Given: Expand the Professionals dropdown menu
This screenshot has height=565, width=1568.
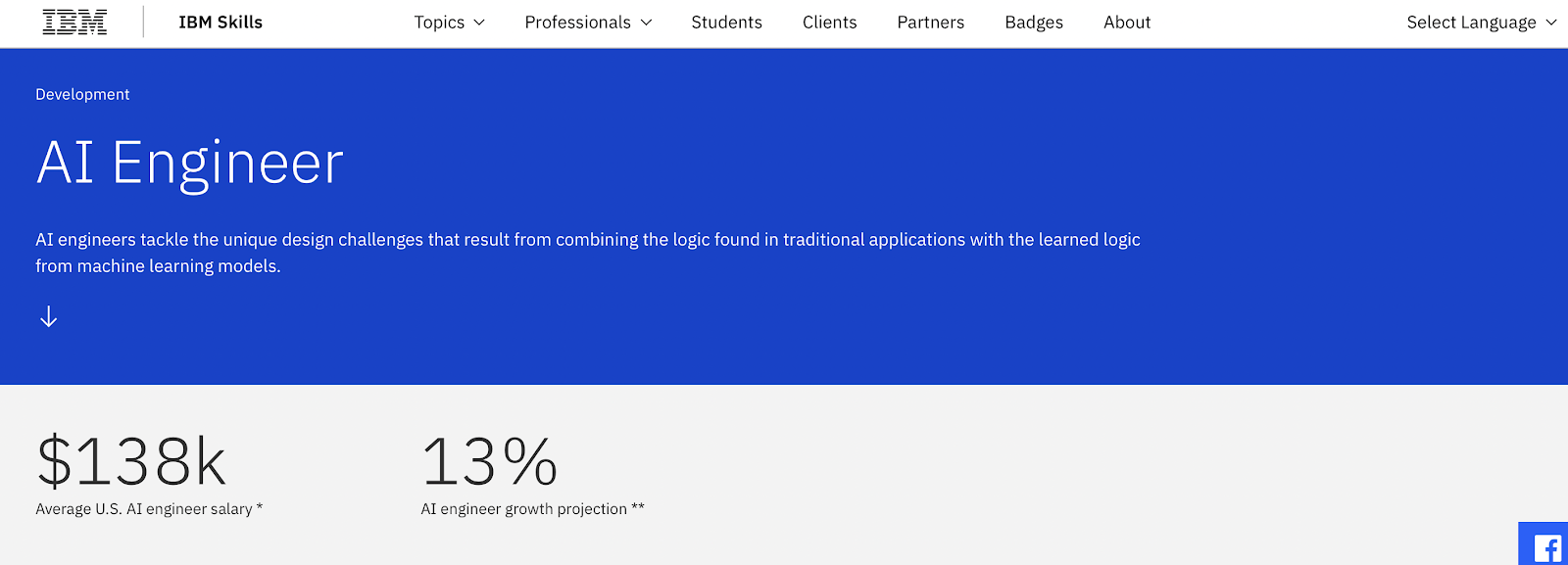Looking at the screenshot, I should 578,23.
